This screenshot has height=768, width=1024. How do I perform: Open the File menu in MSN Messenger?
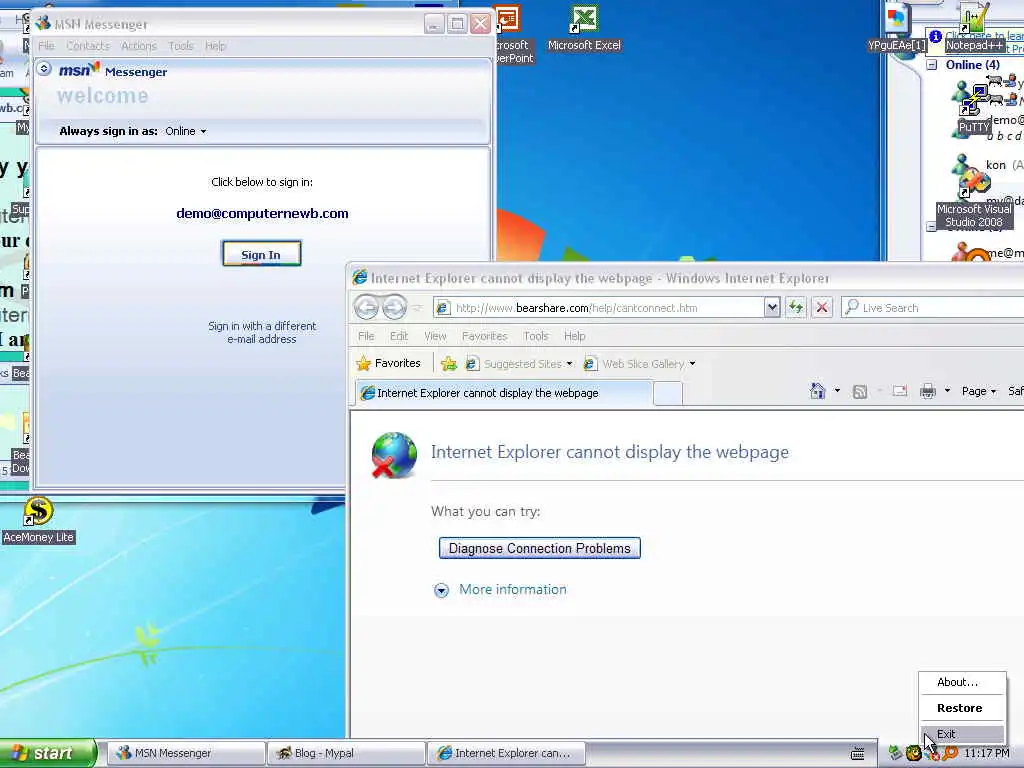(x=46, y=46)
